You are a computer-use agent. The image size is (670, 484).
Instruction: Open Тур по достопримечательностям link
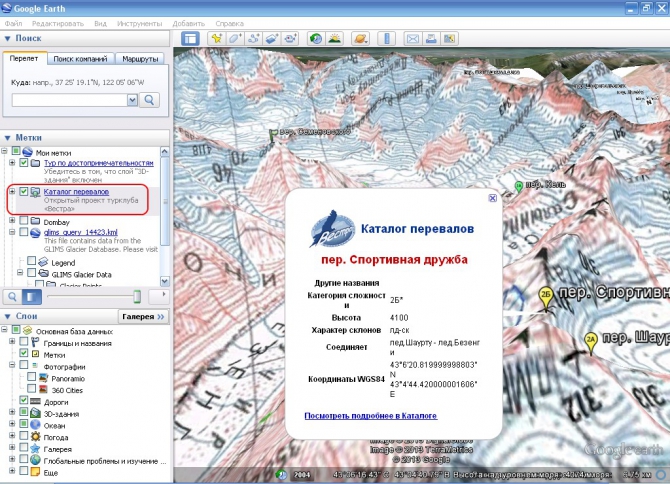(x=99, y=163)
